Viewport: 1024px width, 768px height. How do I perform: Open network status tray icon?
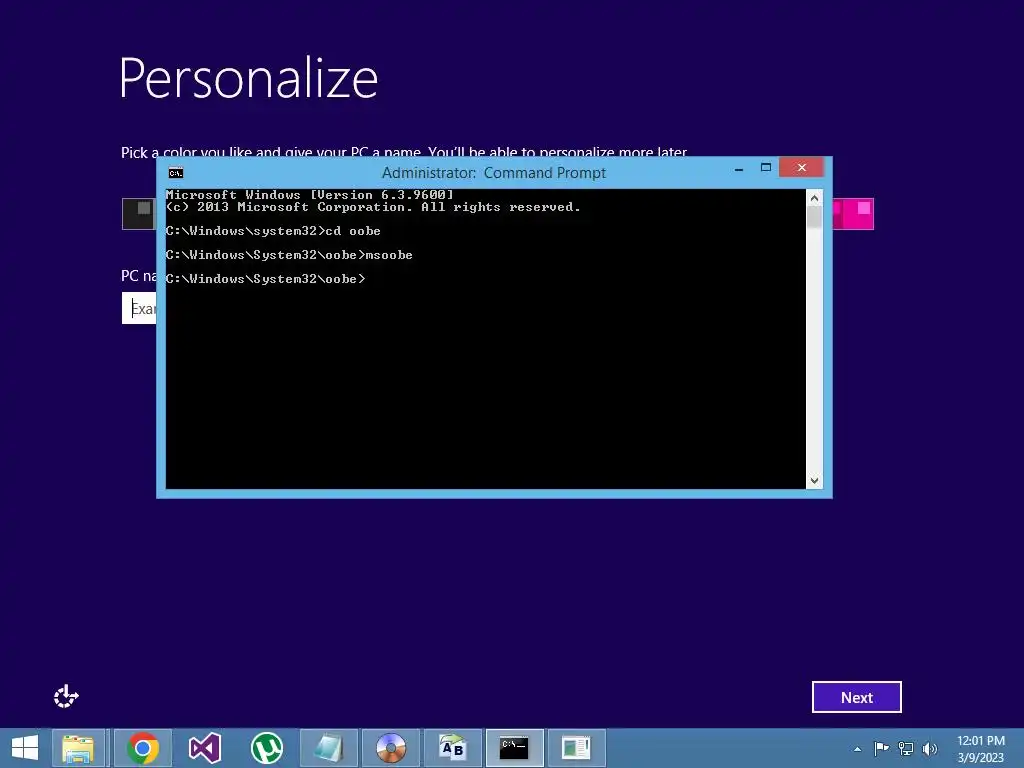pos(906,748)
